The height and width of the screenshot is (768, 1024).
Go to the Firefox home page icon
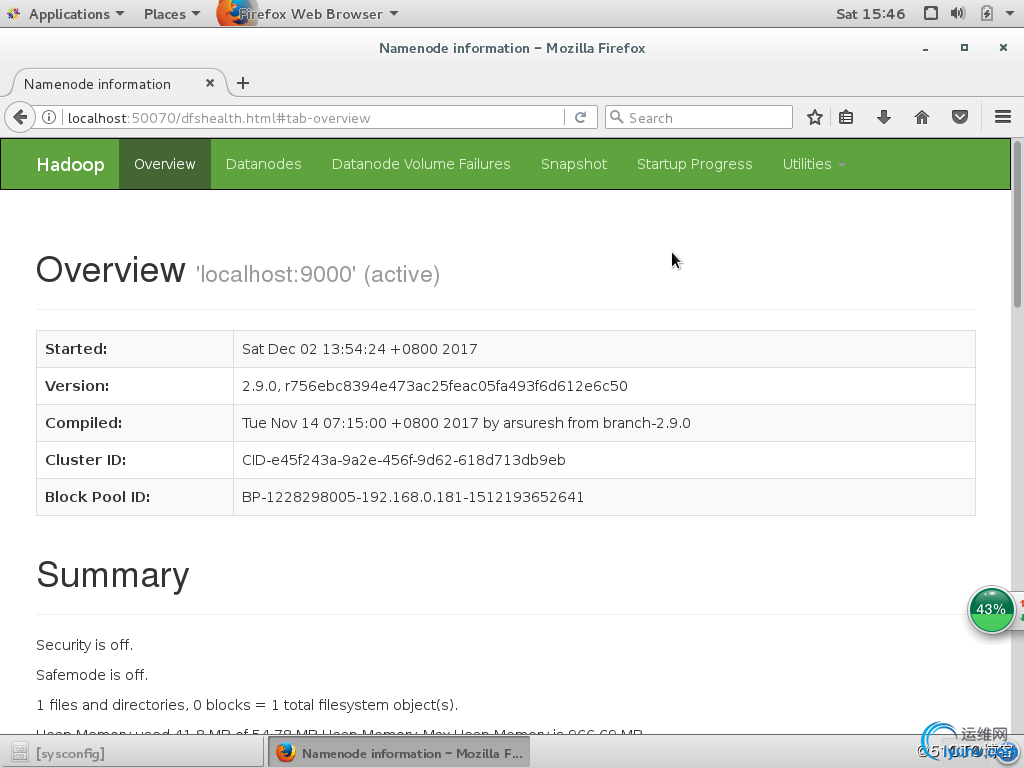921,118
